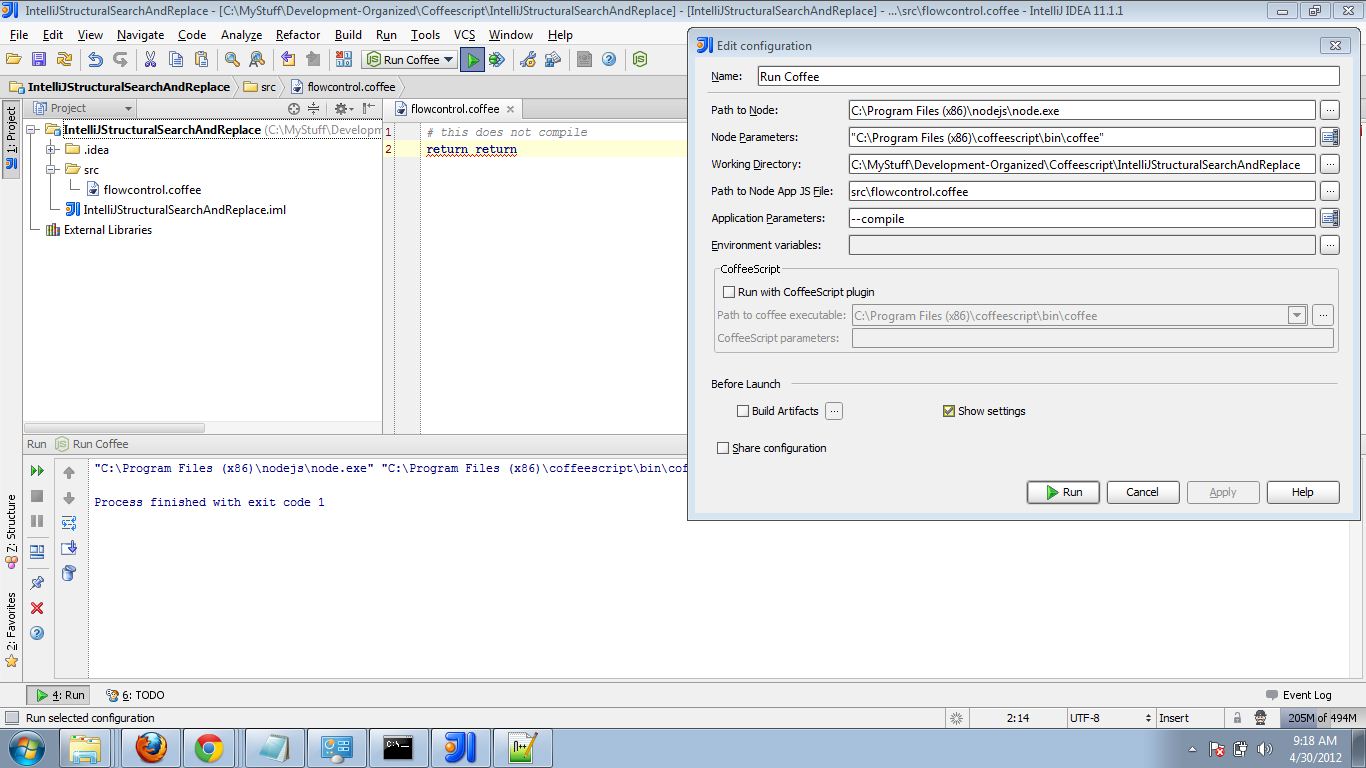Start debugging with the green bug icon

[x=497, y=60]
